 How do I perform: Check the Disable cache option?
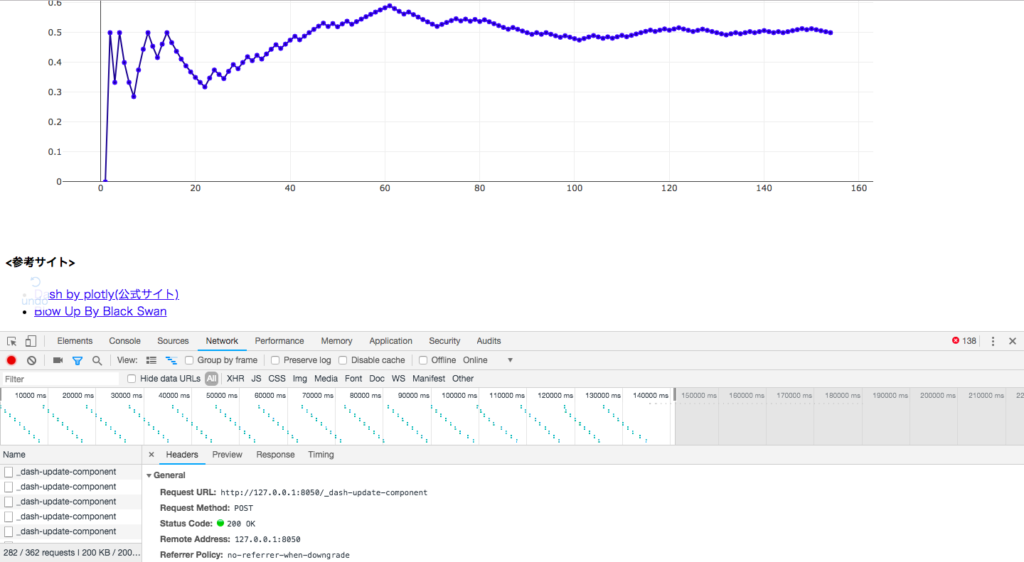(343, 360)
